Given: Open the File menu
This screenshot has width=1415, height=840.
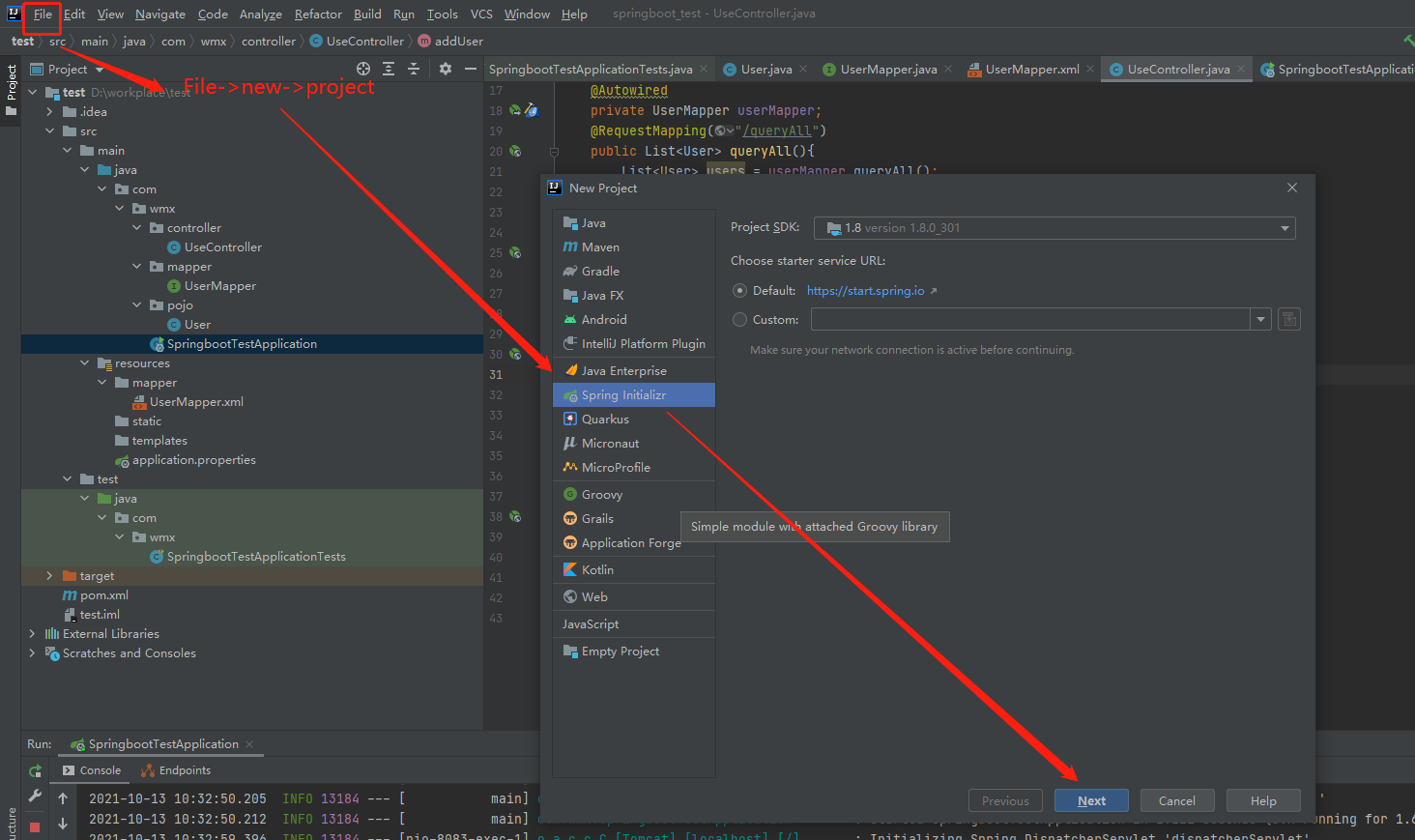Looking at the screenshot, I should click(x=43, y=14).
